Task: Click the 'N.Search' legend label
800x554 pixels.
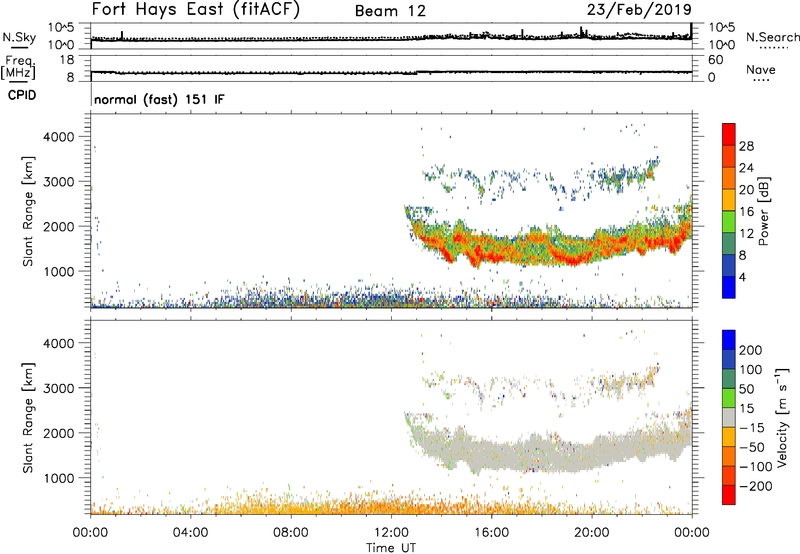Action: tap(772, 37)
